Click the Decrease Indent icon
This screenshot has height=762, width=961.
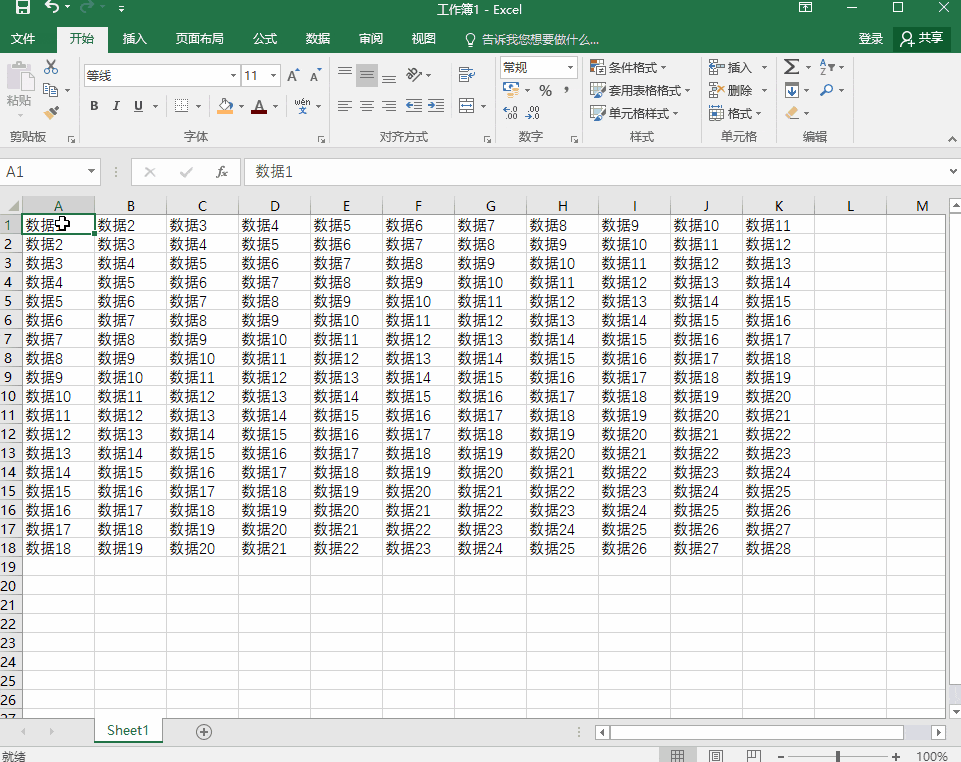click(x=414, y=106)
